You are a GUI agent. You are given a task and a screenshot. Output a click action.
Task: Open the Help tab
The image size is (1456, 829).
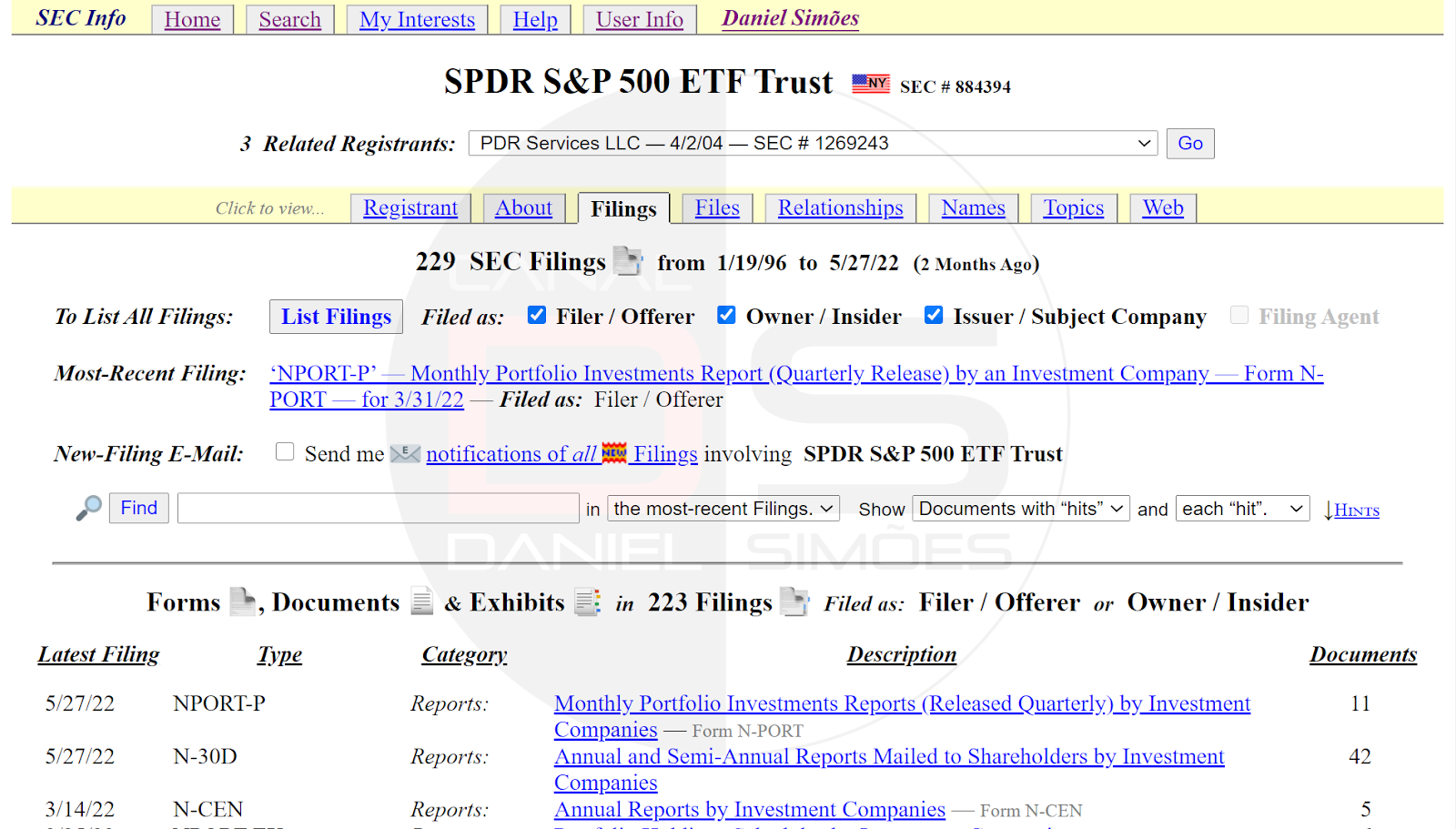535,19
